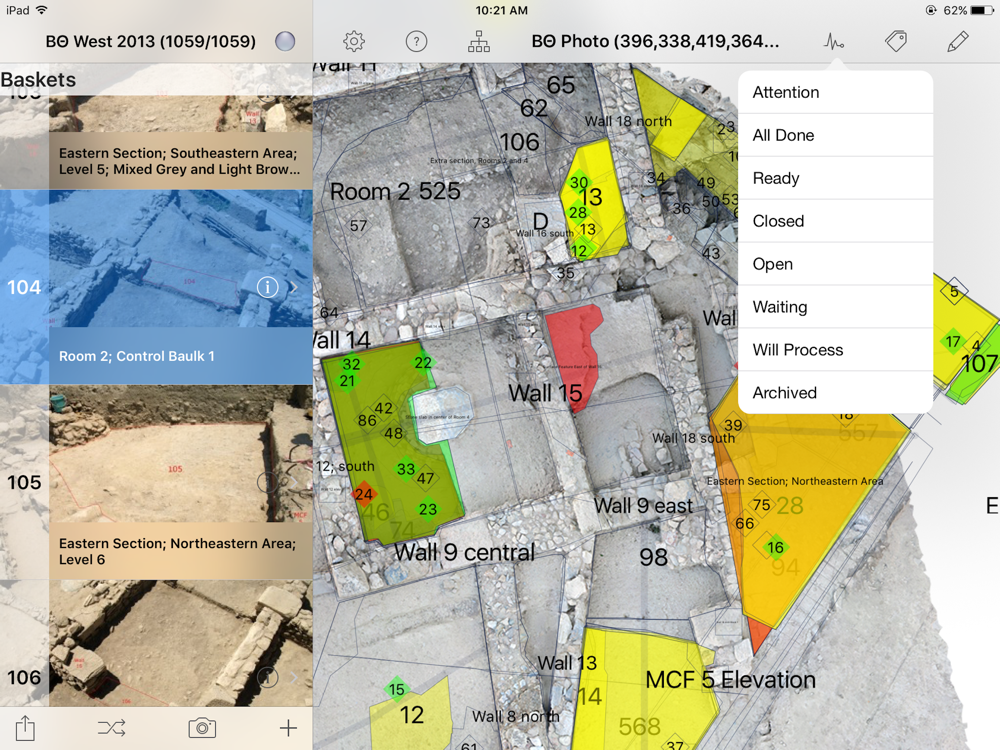Tap the shuffle arrows icon
Image resolution: width=1000 pixels, height=750 pixels.
tap(112, 728)
